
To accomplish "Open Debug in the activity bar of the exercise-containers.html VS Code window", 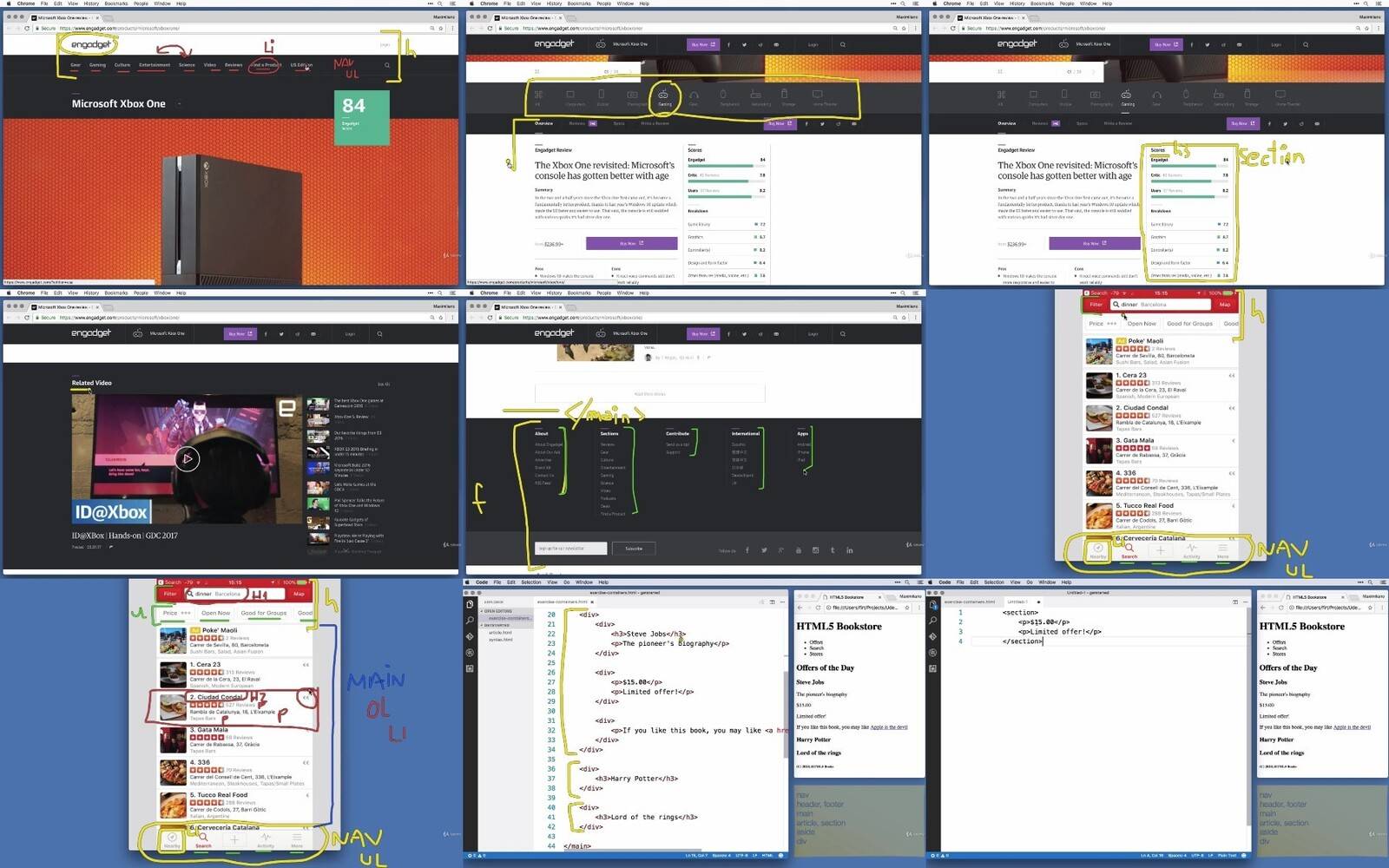I will coord(470,653).
